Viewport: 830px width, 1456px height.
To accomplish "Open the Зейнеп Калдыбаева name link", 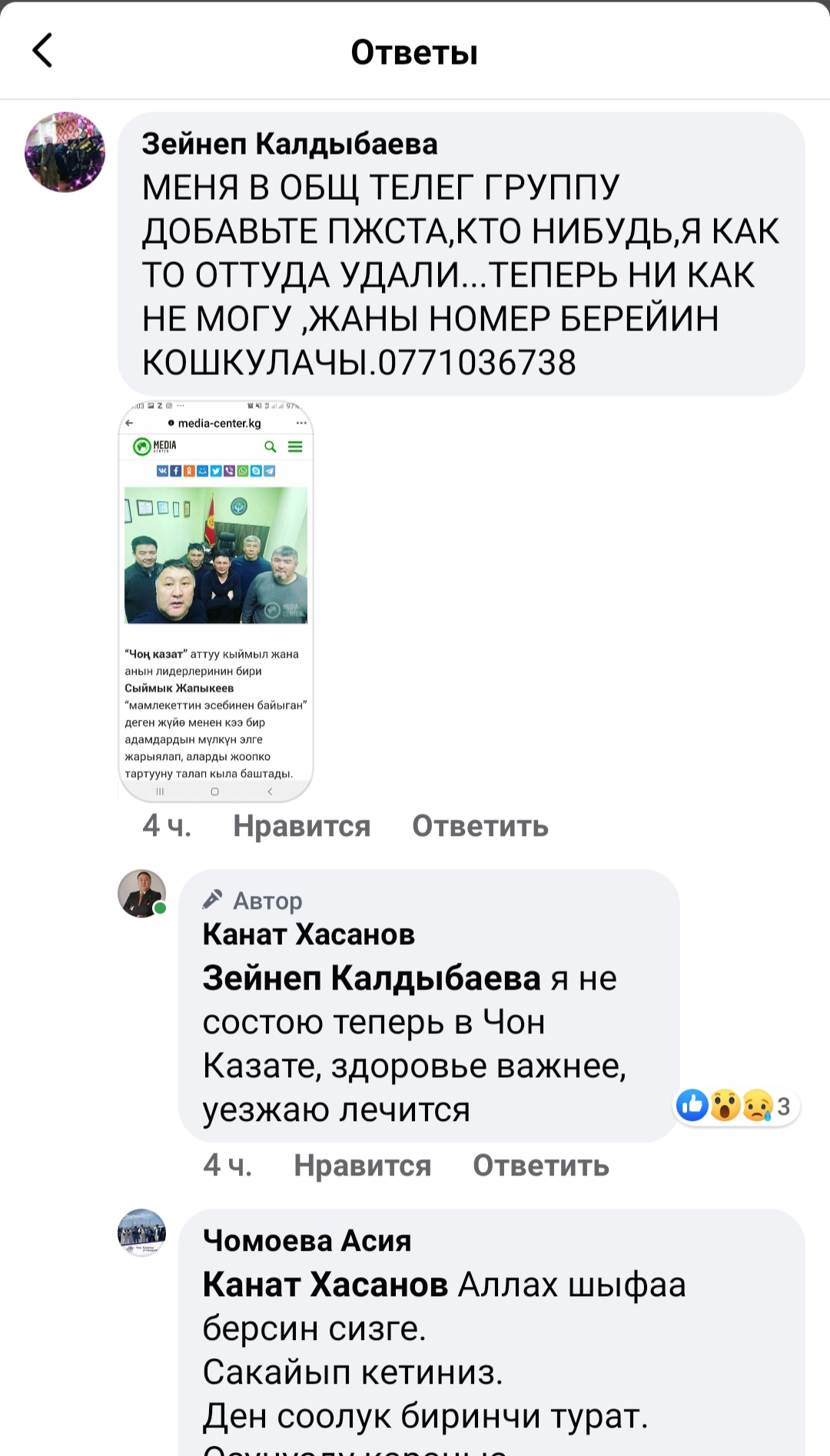I will point(290,144).
